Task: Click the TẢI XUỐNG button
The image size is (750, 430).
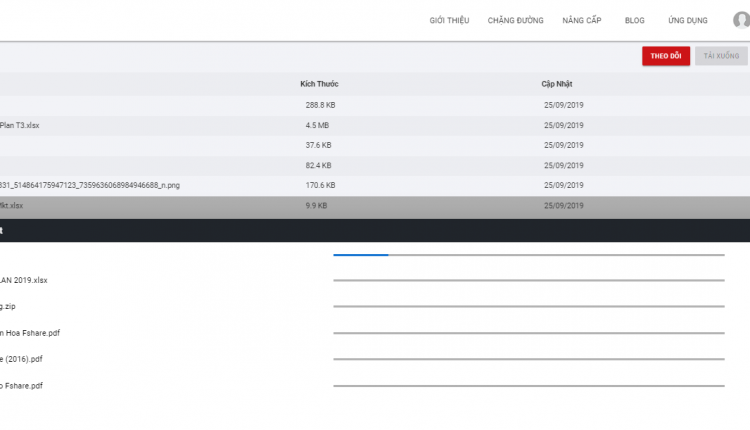Action: pyautogui.click(x=721, y=56)
